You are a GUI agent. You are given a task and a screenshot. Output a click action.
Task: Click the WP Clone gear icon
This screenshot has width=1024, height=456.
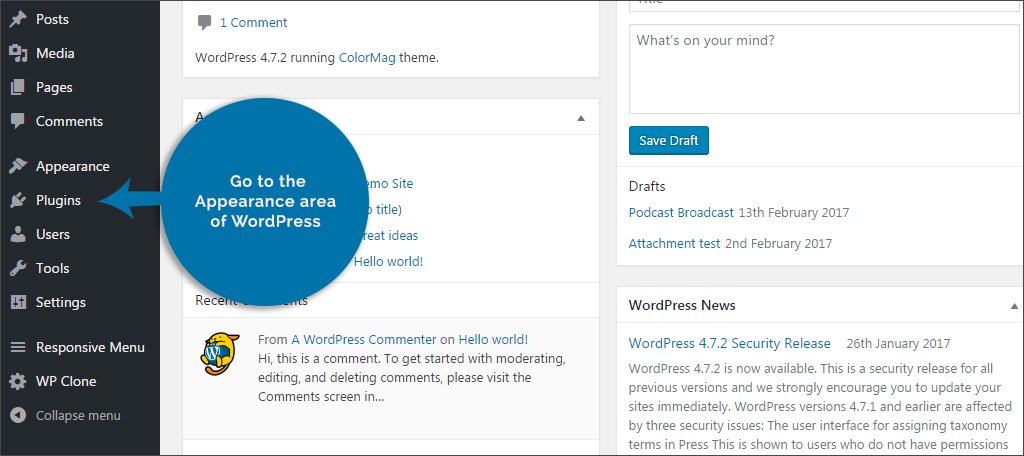[x=18, y=381]
